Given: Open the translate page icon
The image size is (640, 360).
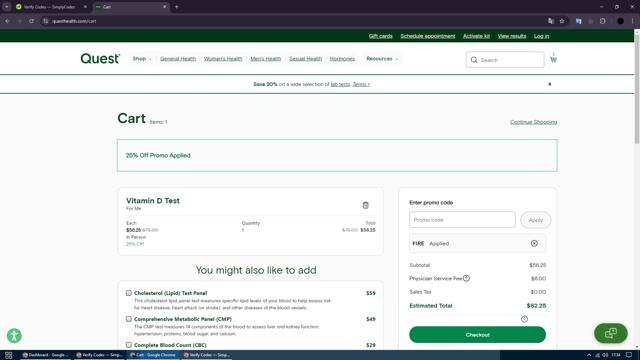Looking at the screenshot, I should (x=551, y=21).
